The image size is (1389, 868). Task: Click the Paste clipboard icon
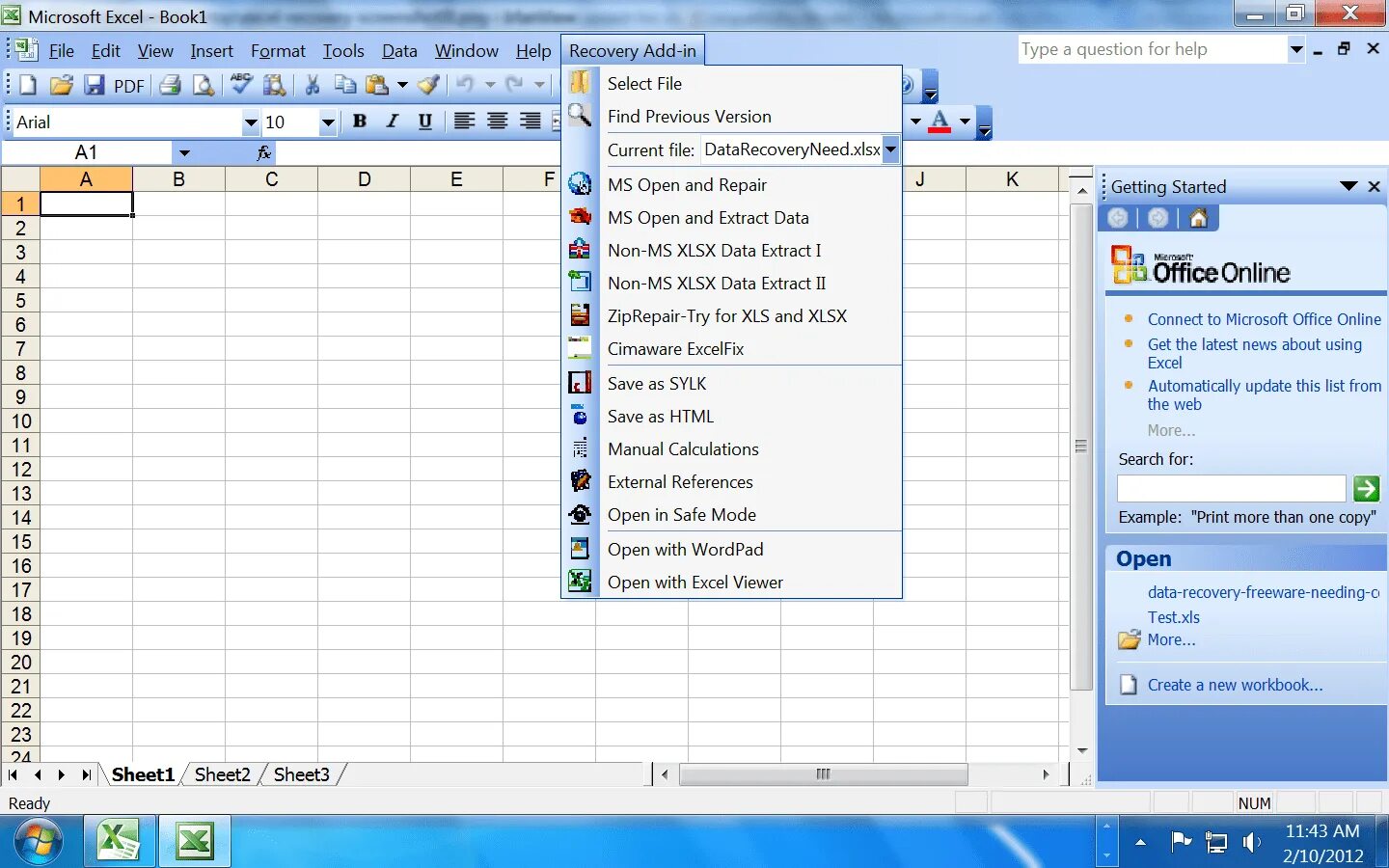pos(377,85)
